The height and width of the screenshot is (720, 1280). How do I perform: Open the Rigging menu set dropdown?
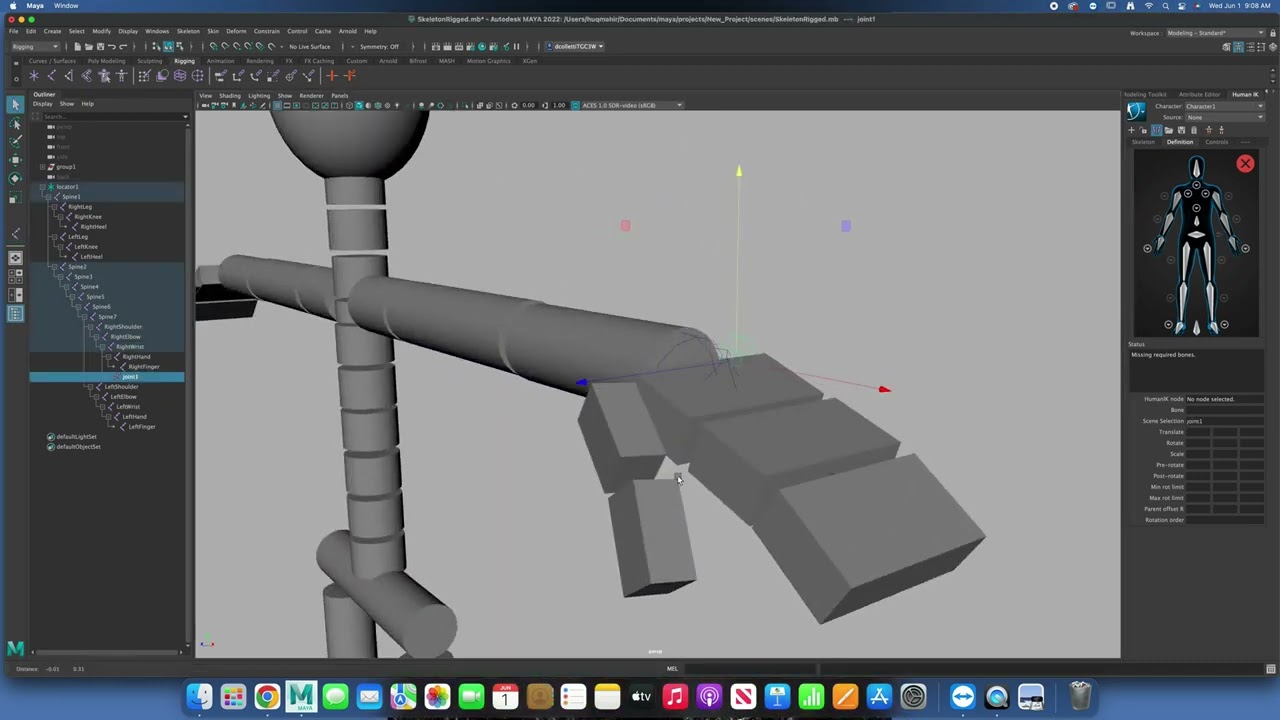click(x=35, y=46)
